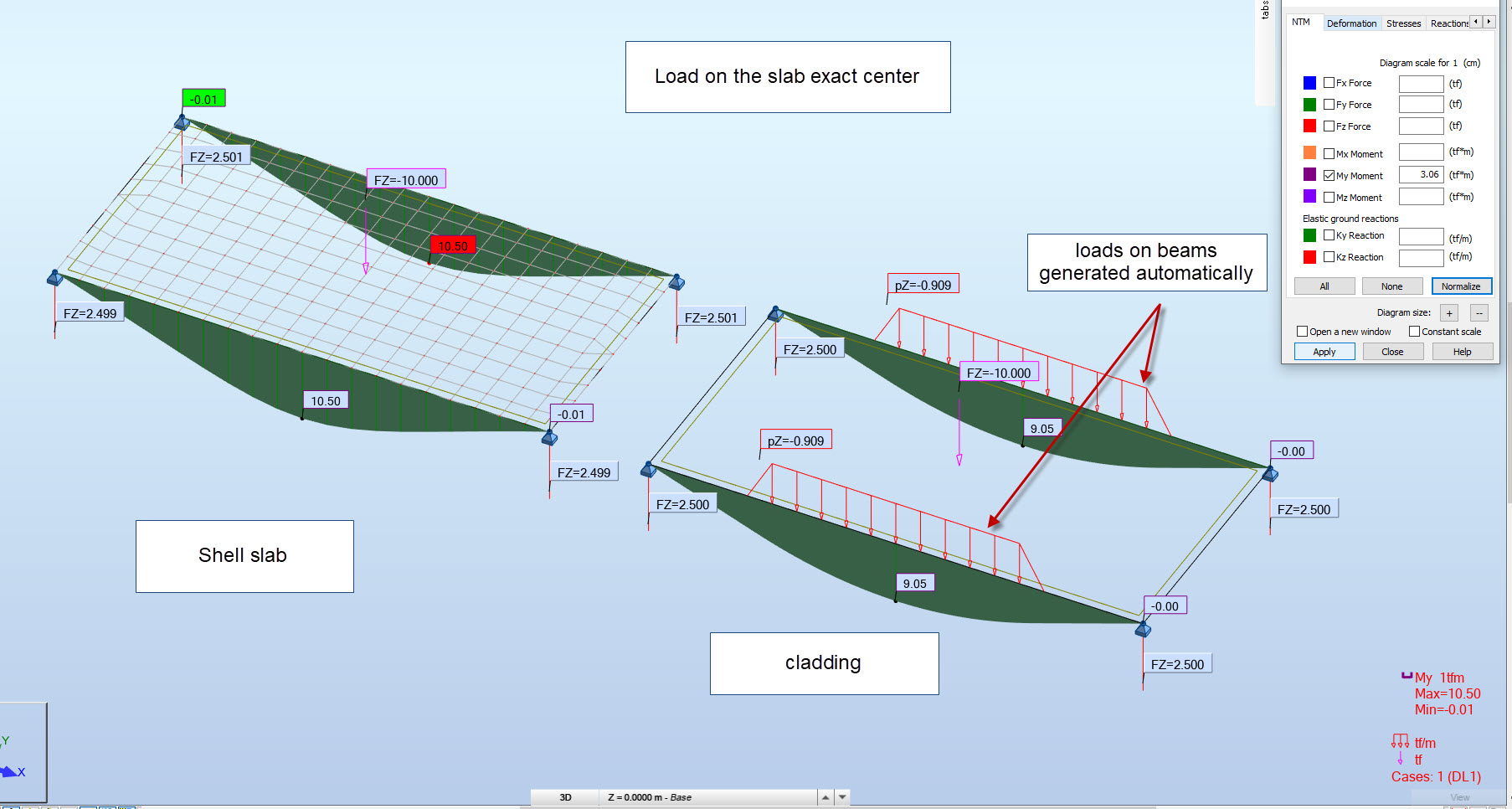Switch to the Stresses tab
Viewport: 1512px width, 809px height.
pos(1404,23)
